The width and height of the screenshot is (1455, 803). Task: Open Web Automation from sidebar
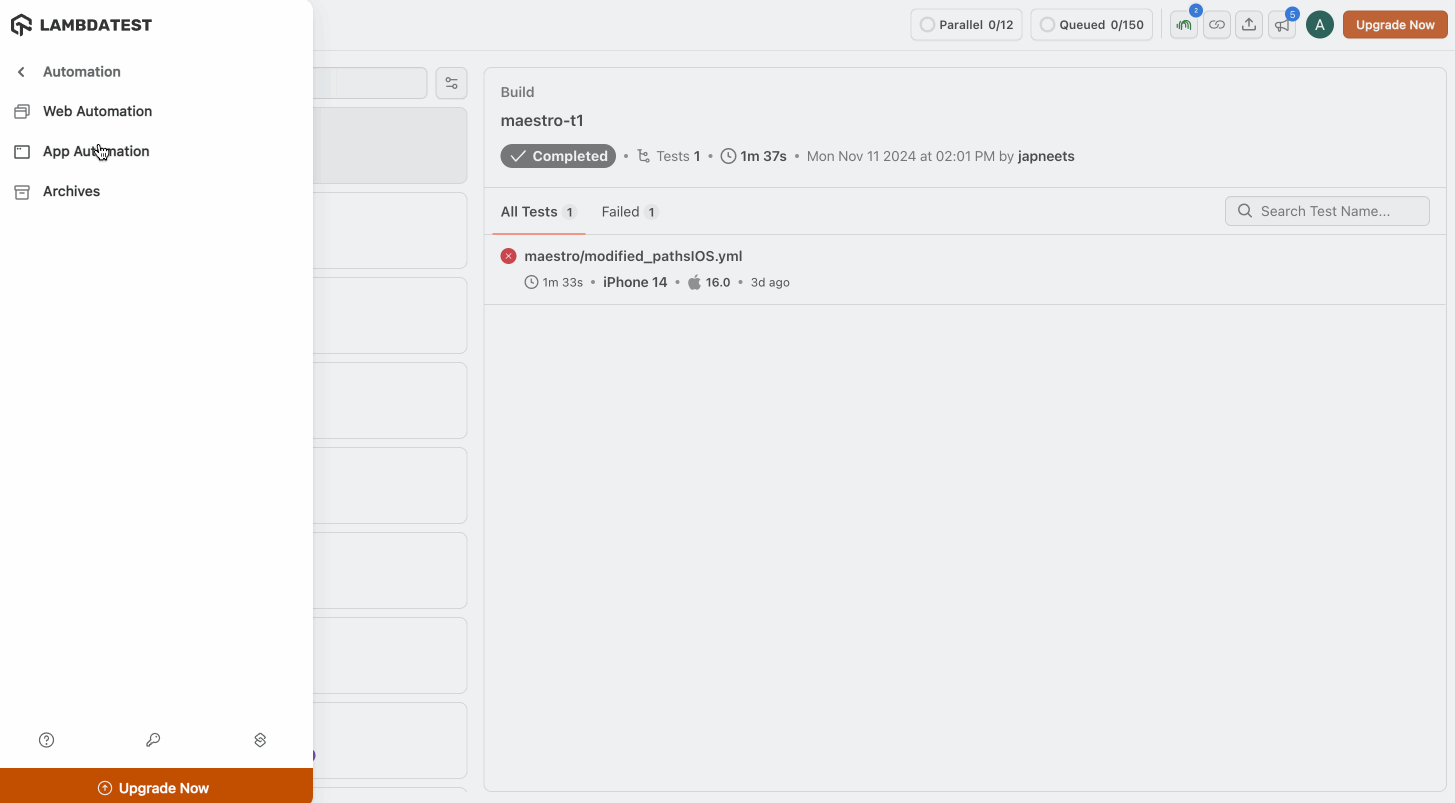(97, 111)
